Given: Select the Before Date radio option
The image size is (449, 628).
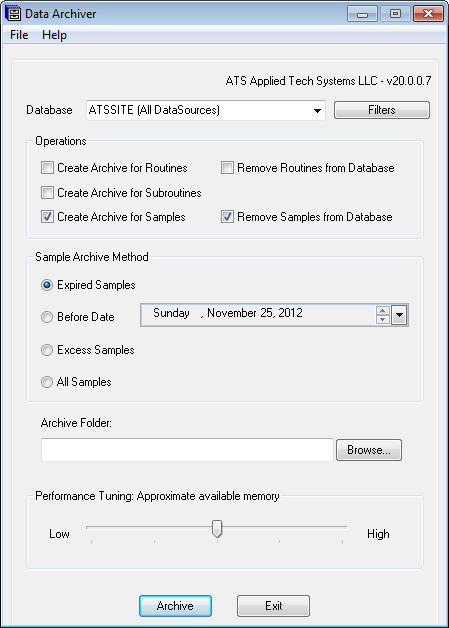Looking at the screenshot, I should point(47,317).
